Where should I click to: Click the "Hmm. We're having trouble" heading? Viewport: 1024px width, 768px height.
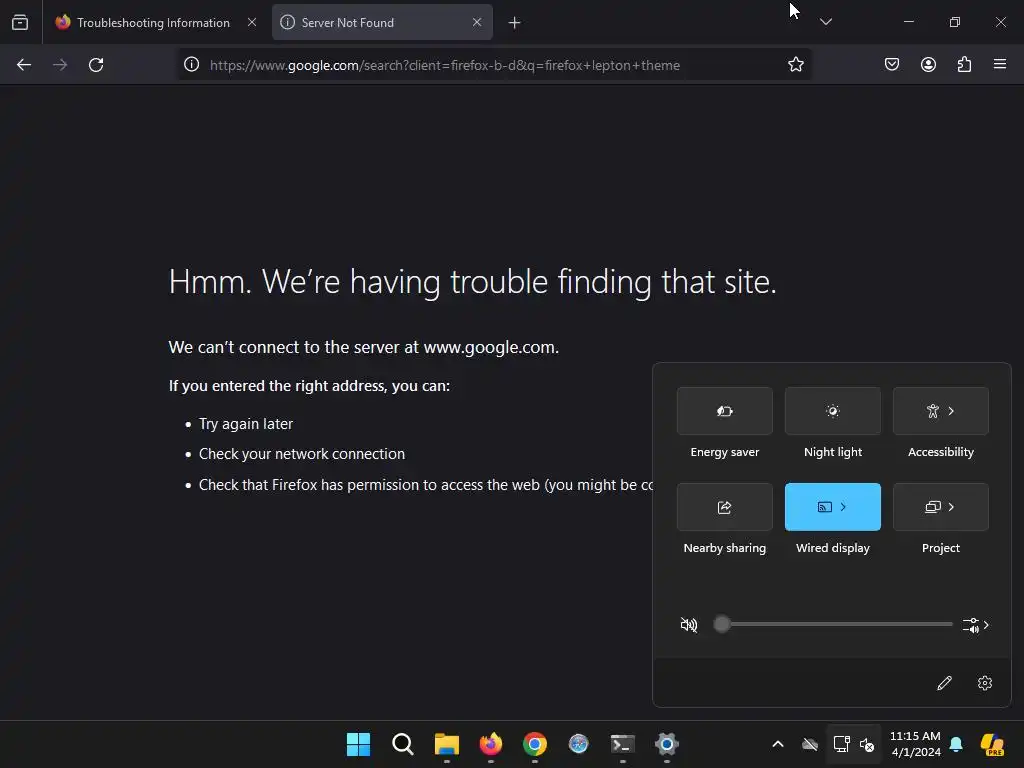[473, 281]
